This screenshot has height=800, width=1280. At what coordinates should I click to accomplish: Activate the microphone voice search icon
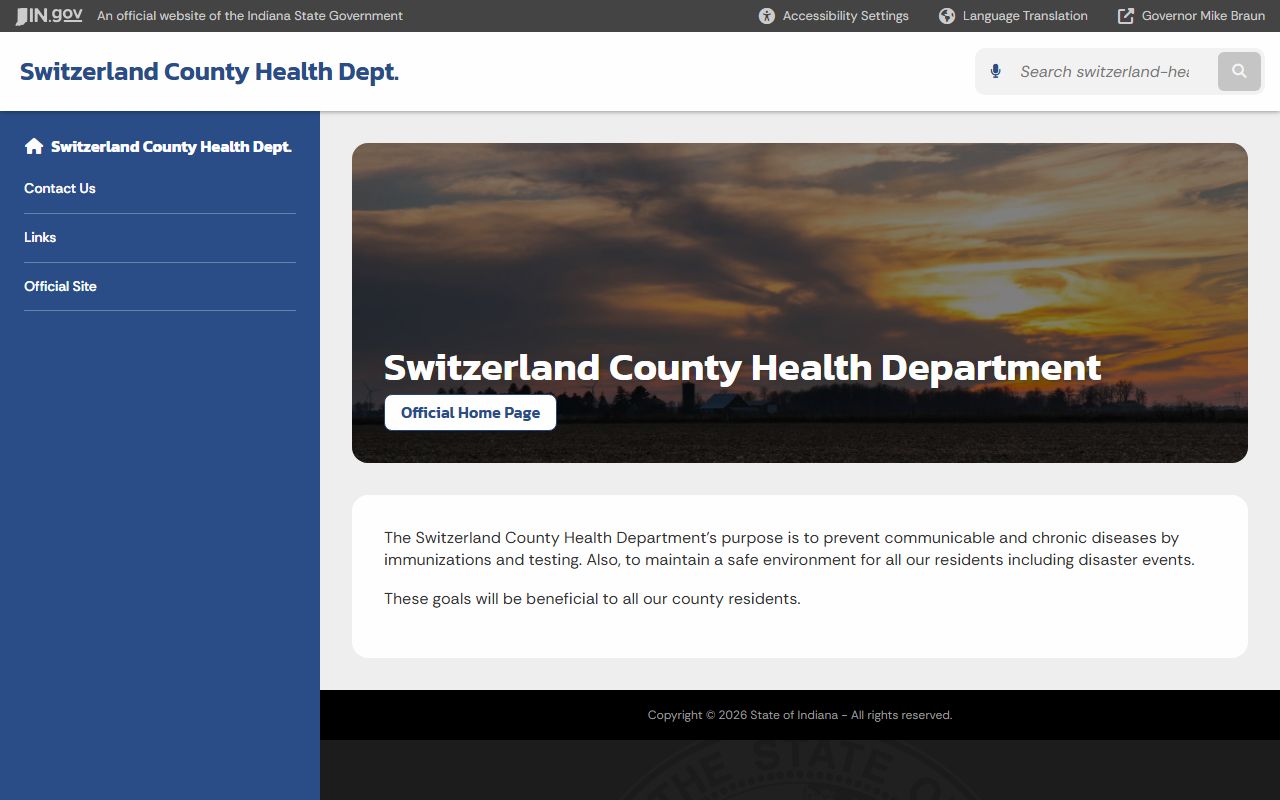[995, 71]
